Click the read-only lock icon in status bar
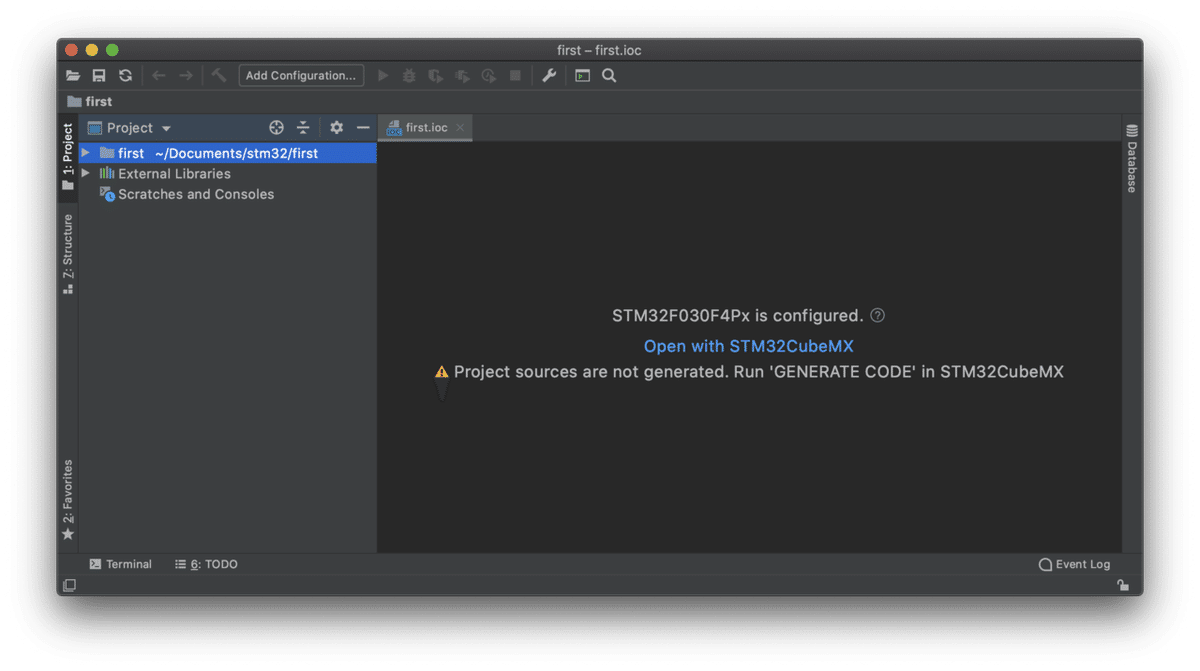Screen dimensions: 1200x671 1123,586
